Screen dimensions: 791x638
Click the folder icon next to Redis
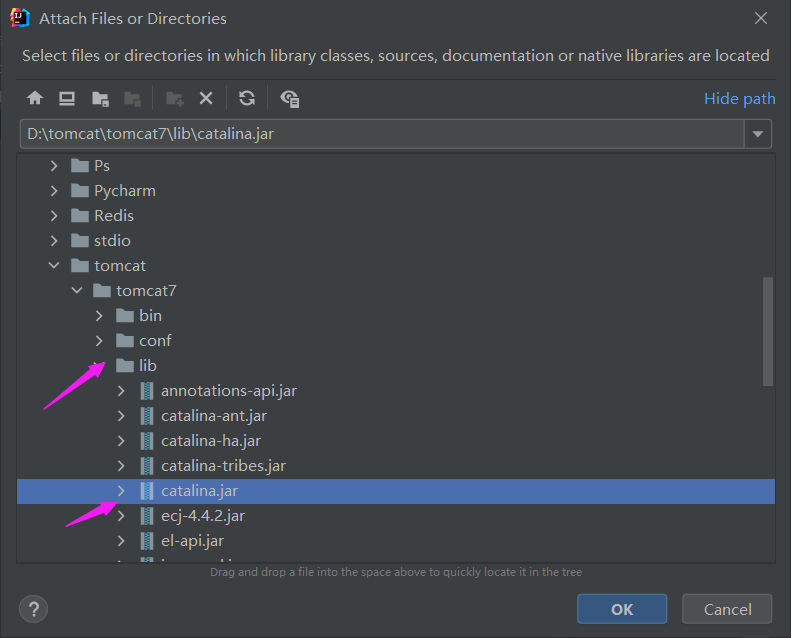pyautogui.click(x=80, y=216)
